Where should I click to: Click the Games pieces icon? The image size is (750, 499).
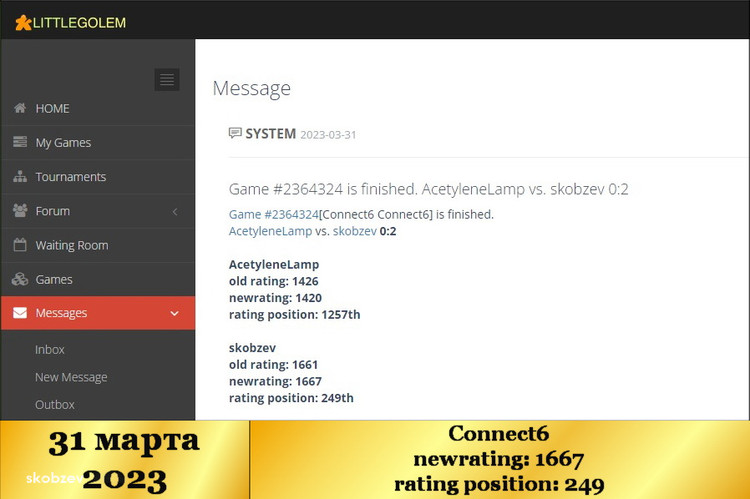pos(20,279)
